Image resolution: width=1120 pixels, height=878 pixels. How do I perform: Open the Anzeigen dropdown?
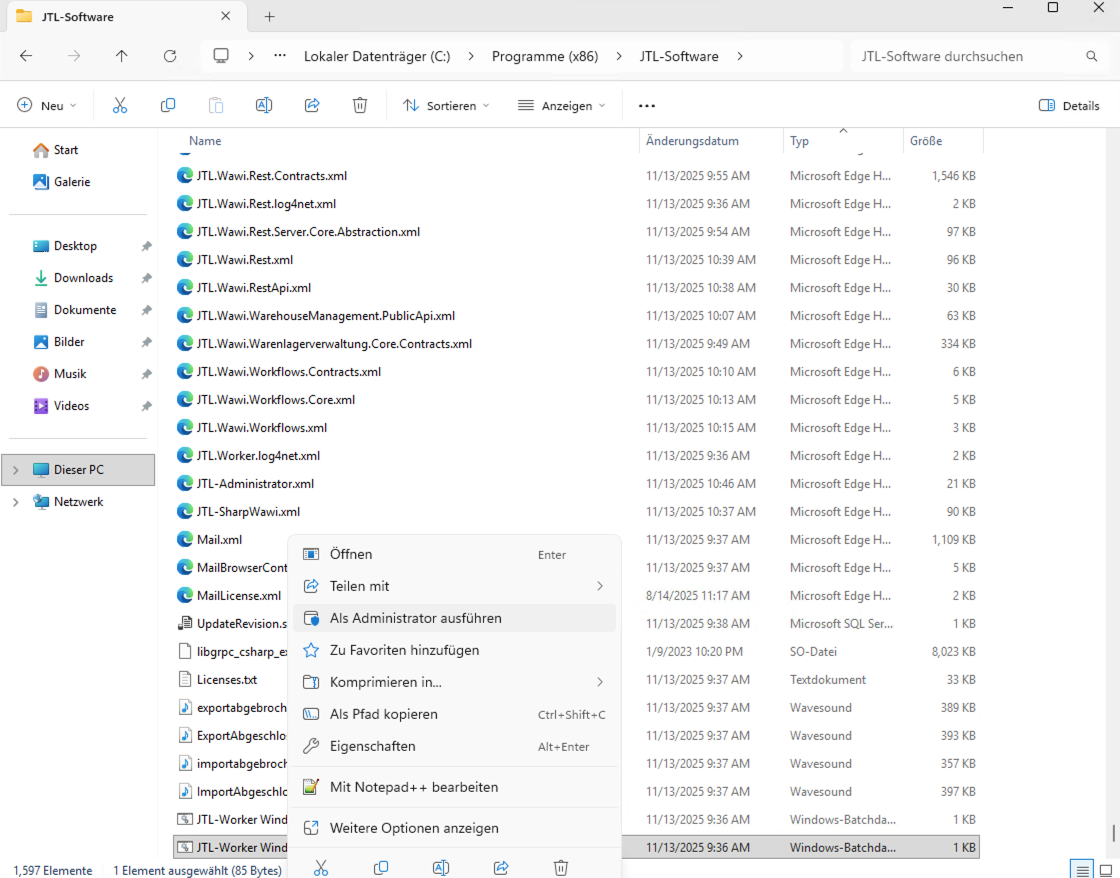coord(561,106)
